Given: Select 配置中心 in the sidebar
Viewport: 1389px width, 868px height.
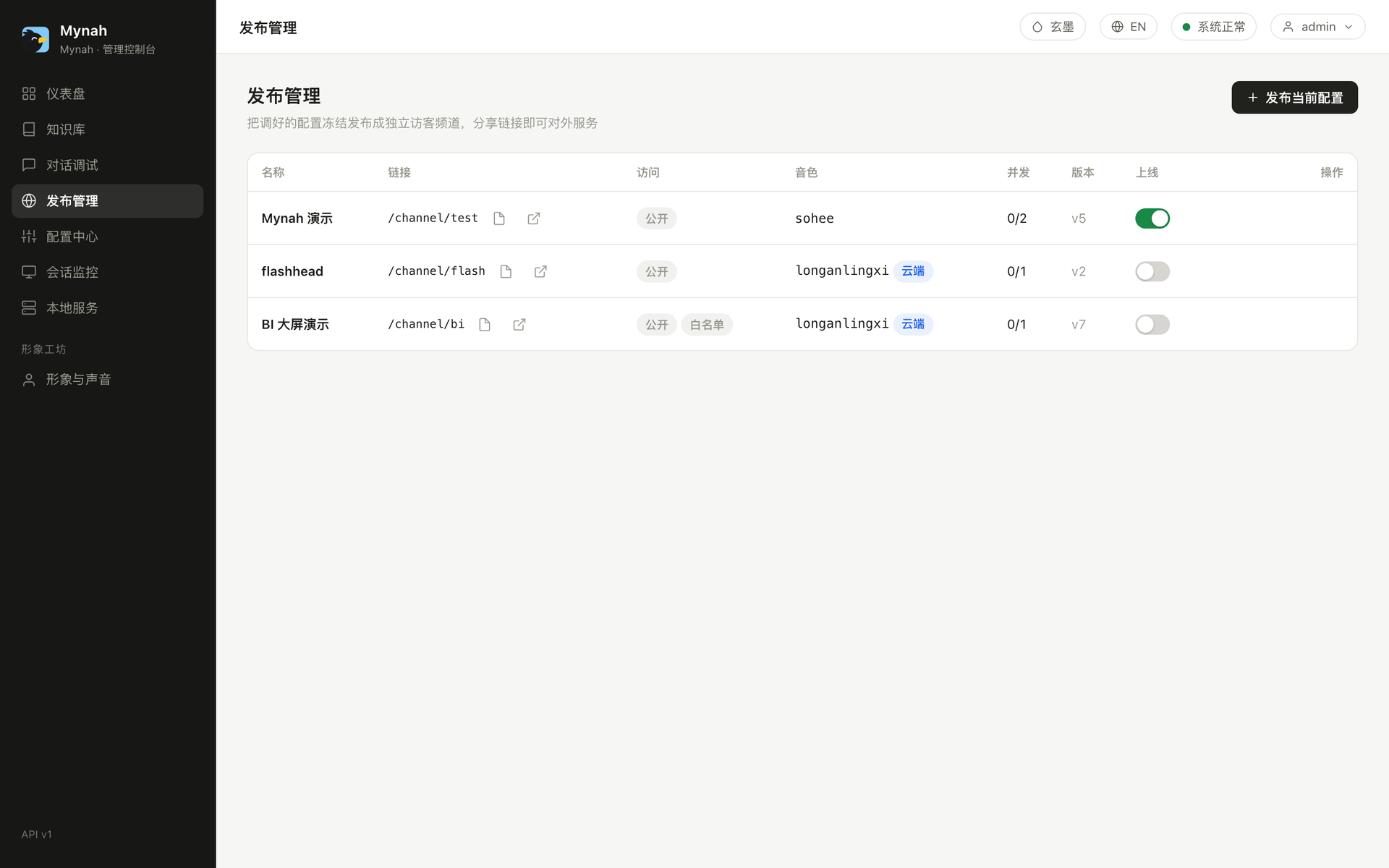Looking at the screenshot, I should [x=108, y=237].
